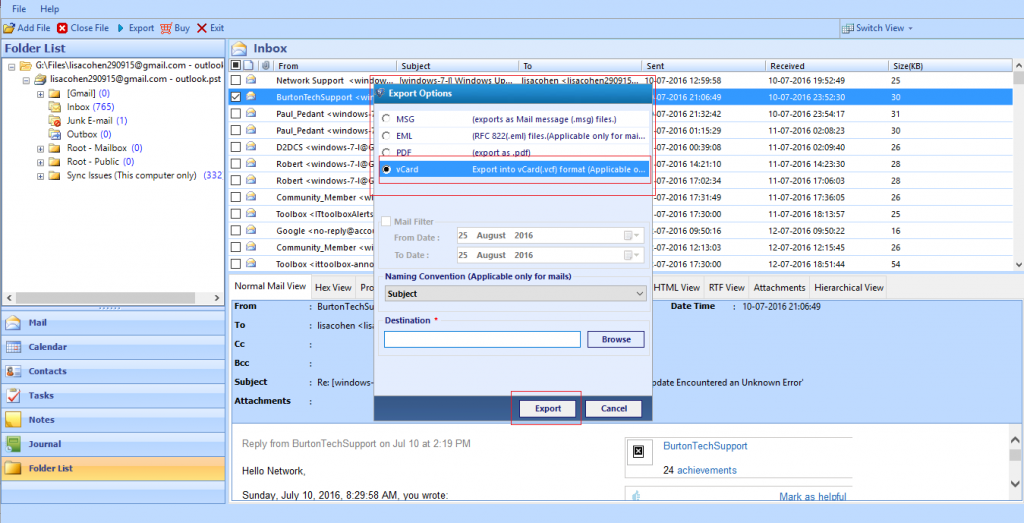Check the Network Support email checkbox

[236, 80]
